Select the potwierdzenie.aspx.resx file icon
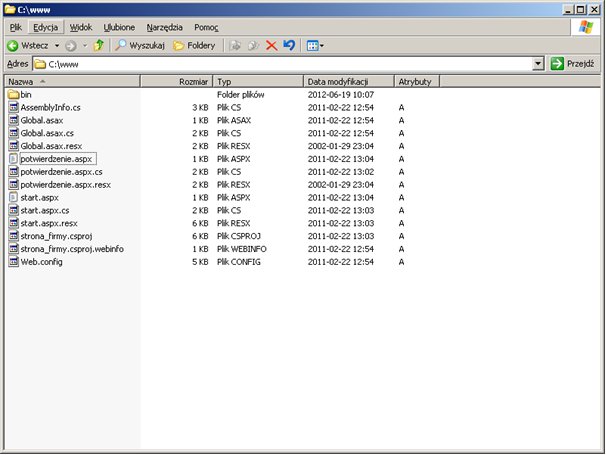This screenshot has width=606, height=455. tap(14, 184)
